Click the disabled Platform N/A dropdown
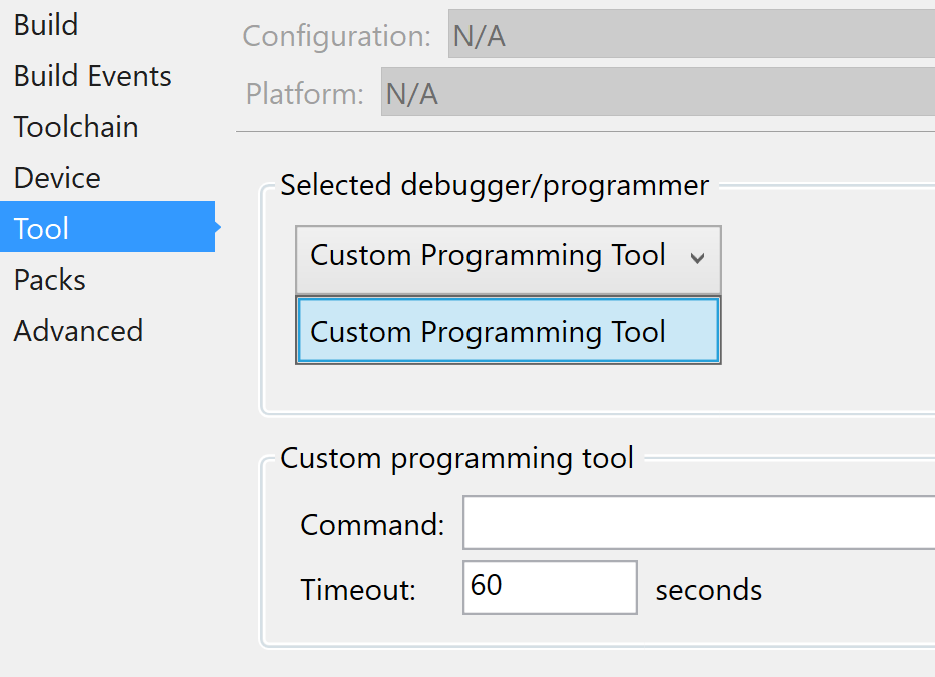 click(x=658, y=92)
